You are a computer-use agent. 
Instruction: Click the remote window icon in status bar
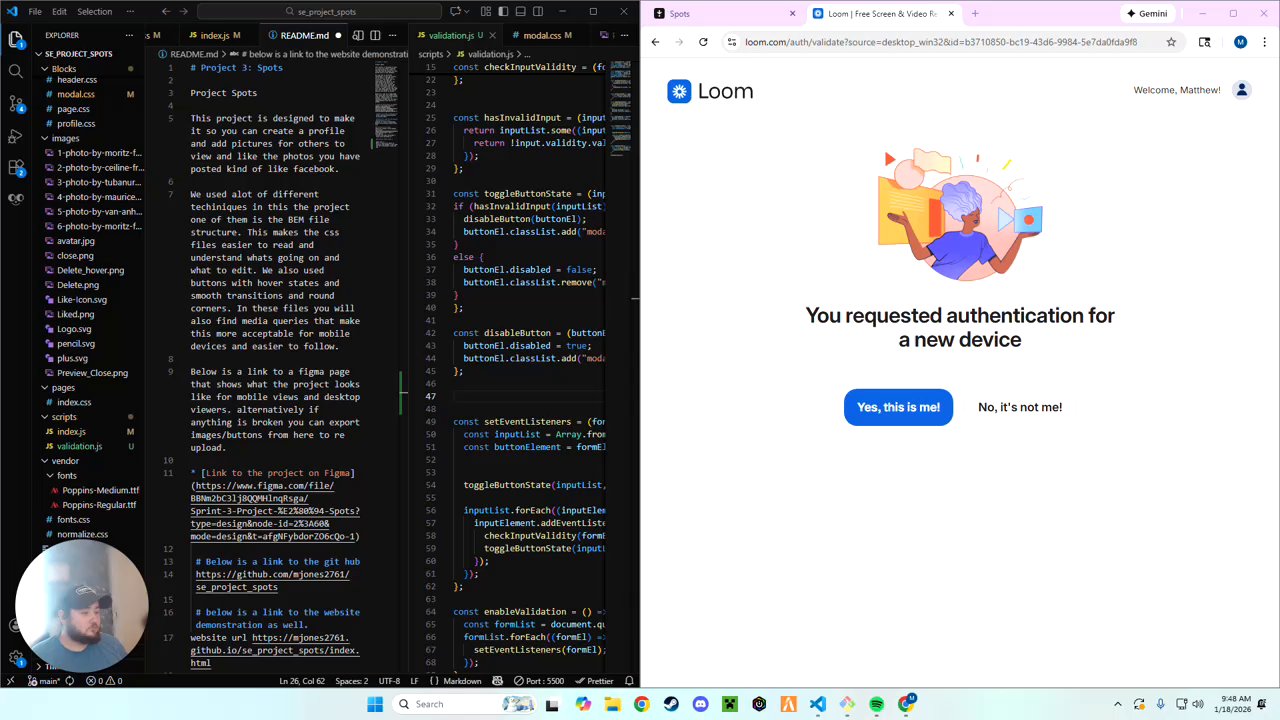10,681
